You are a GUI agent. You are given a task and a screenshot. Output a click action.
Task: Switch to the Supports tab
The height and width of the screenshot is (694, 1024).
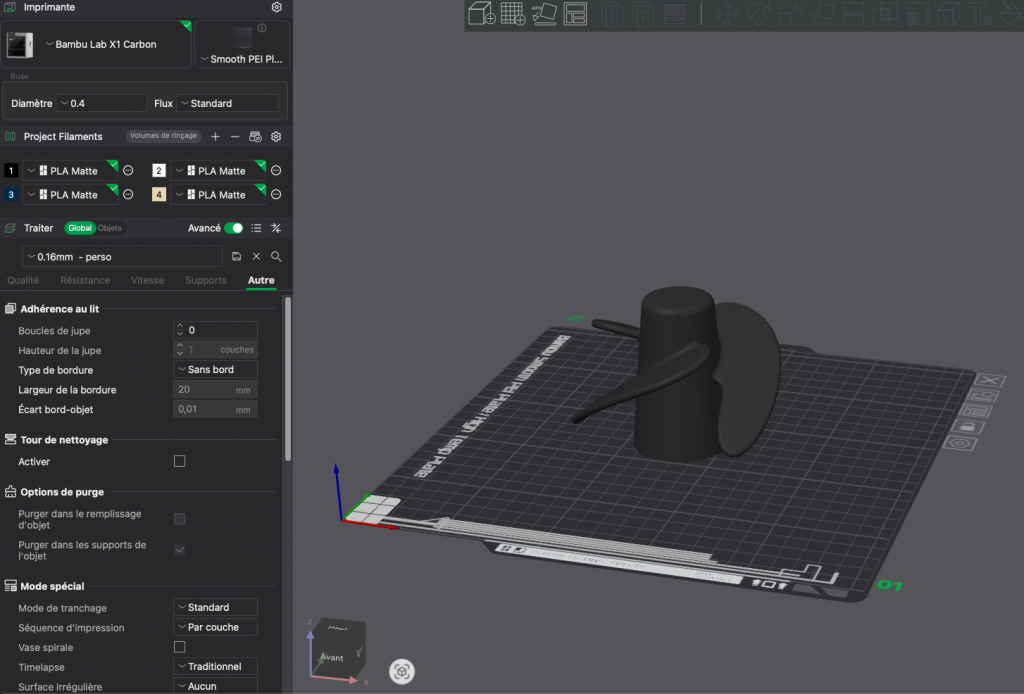[x=206, y=281]
